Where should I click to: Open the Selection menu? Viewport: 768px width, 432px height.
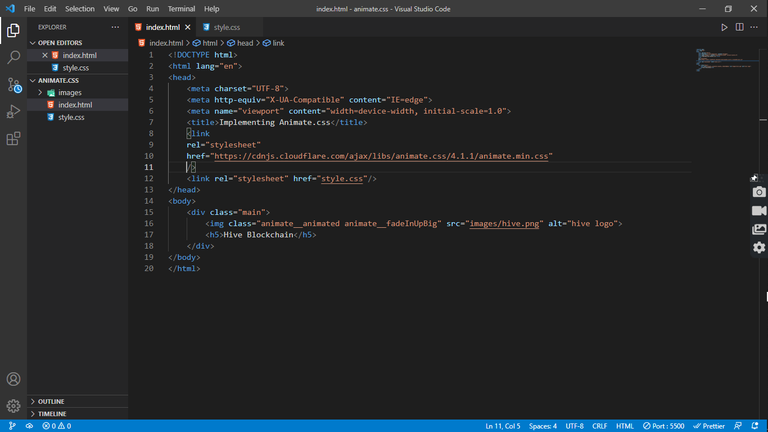tap(80, 9)
